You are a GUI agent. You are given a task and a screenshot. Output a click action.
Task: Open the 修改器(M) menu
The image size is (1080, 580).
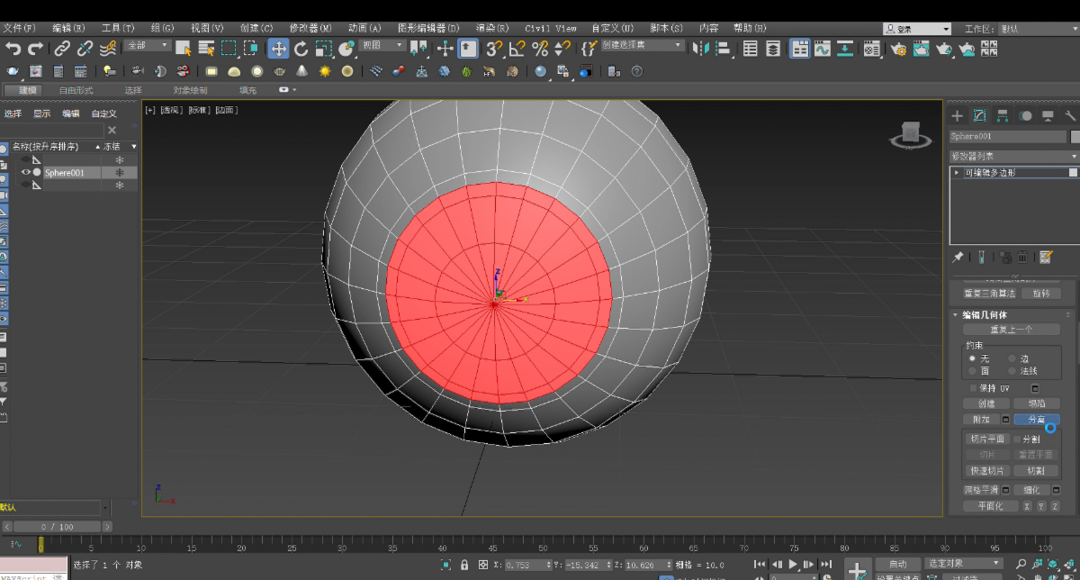pyautogui.click(x=310, y=28)
